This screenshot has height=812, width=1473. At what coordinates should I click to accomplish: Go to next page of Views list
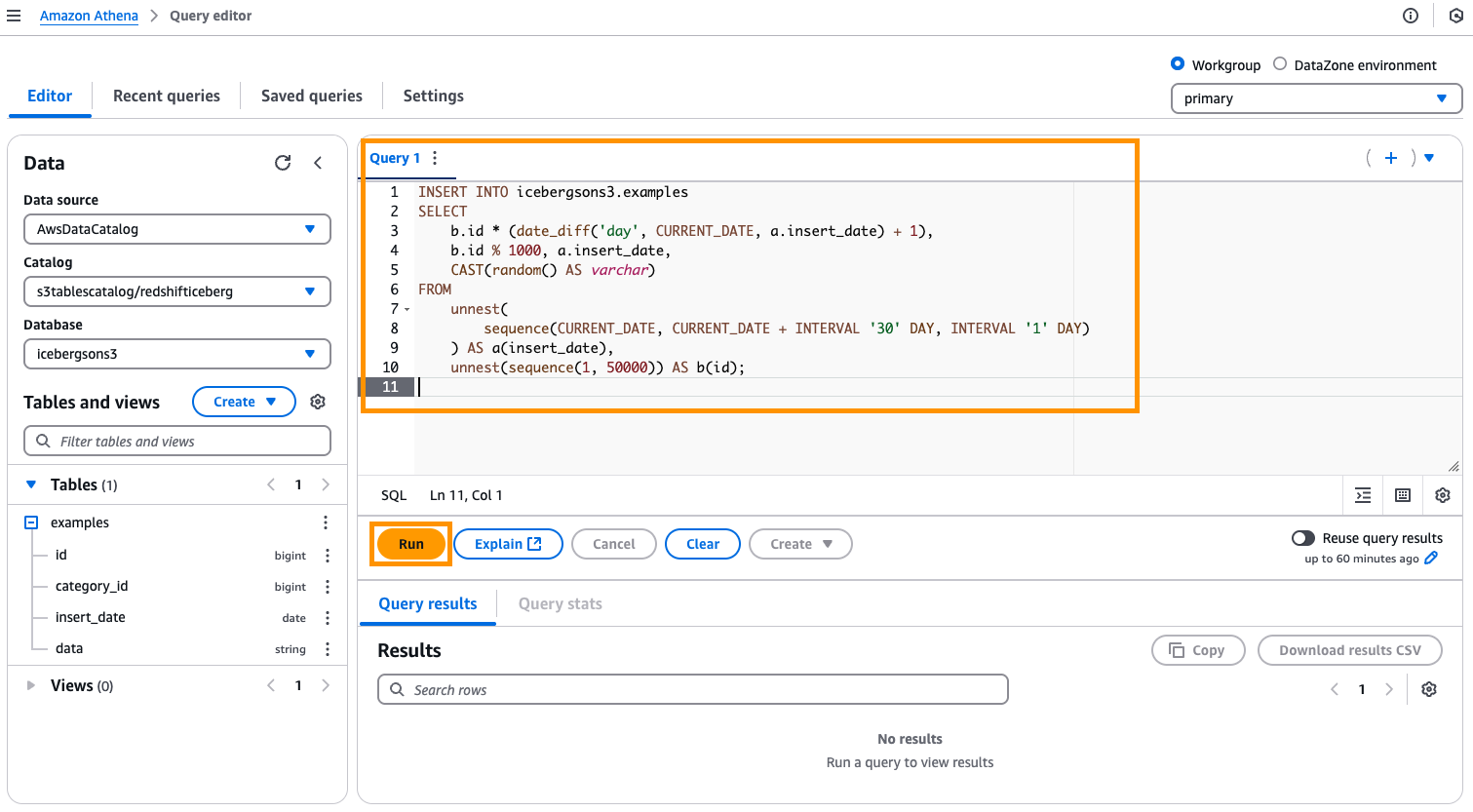tap(326, 685)
